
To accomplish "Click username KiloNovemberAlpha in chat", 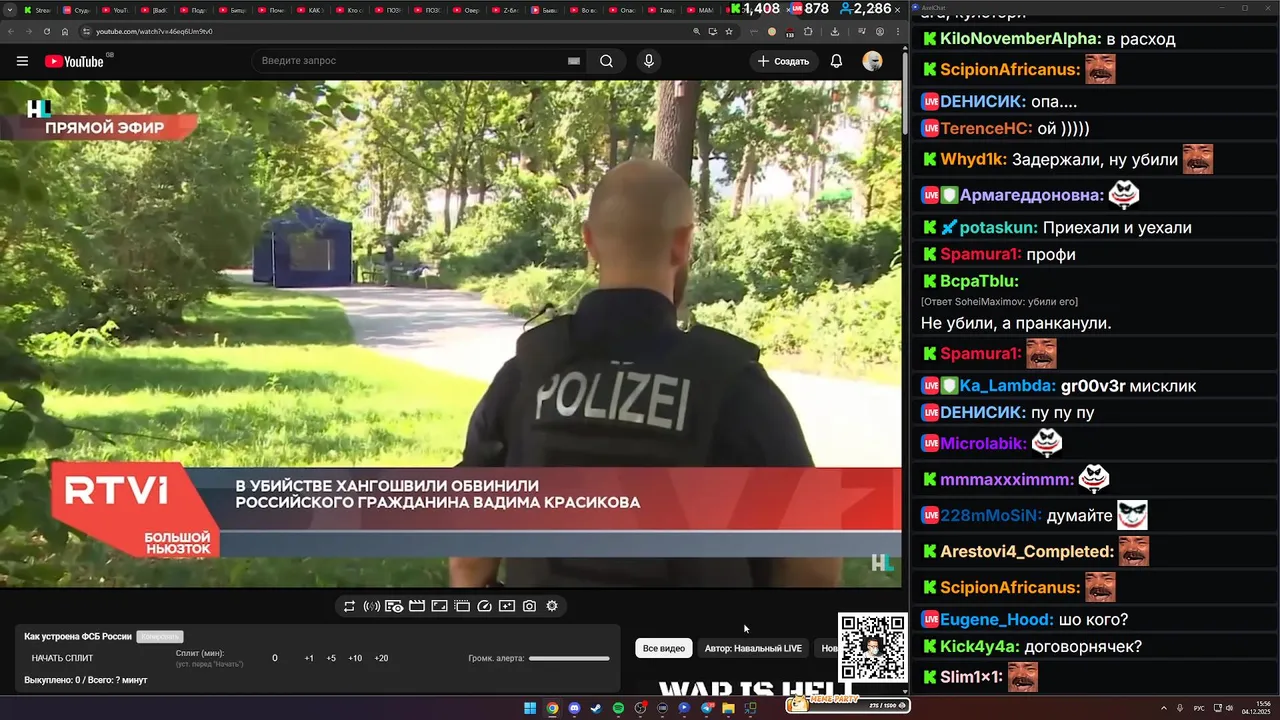I will click(1020, 39).
